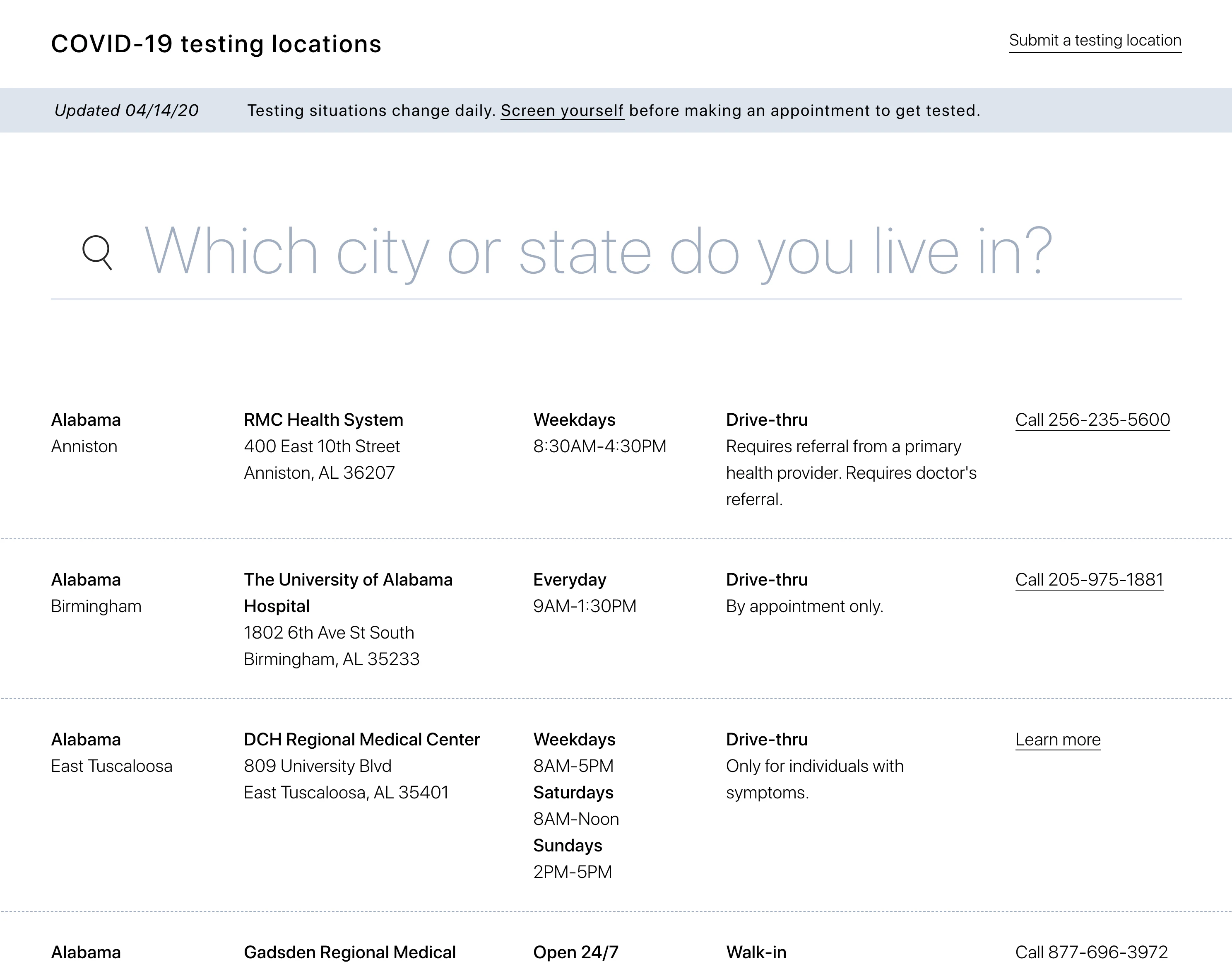Click the 809 University Blvd address

317,766
